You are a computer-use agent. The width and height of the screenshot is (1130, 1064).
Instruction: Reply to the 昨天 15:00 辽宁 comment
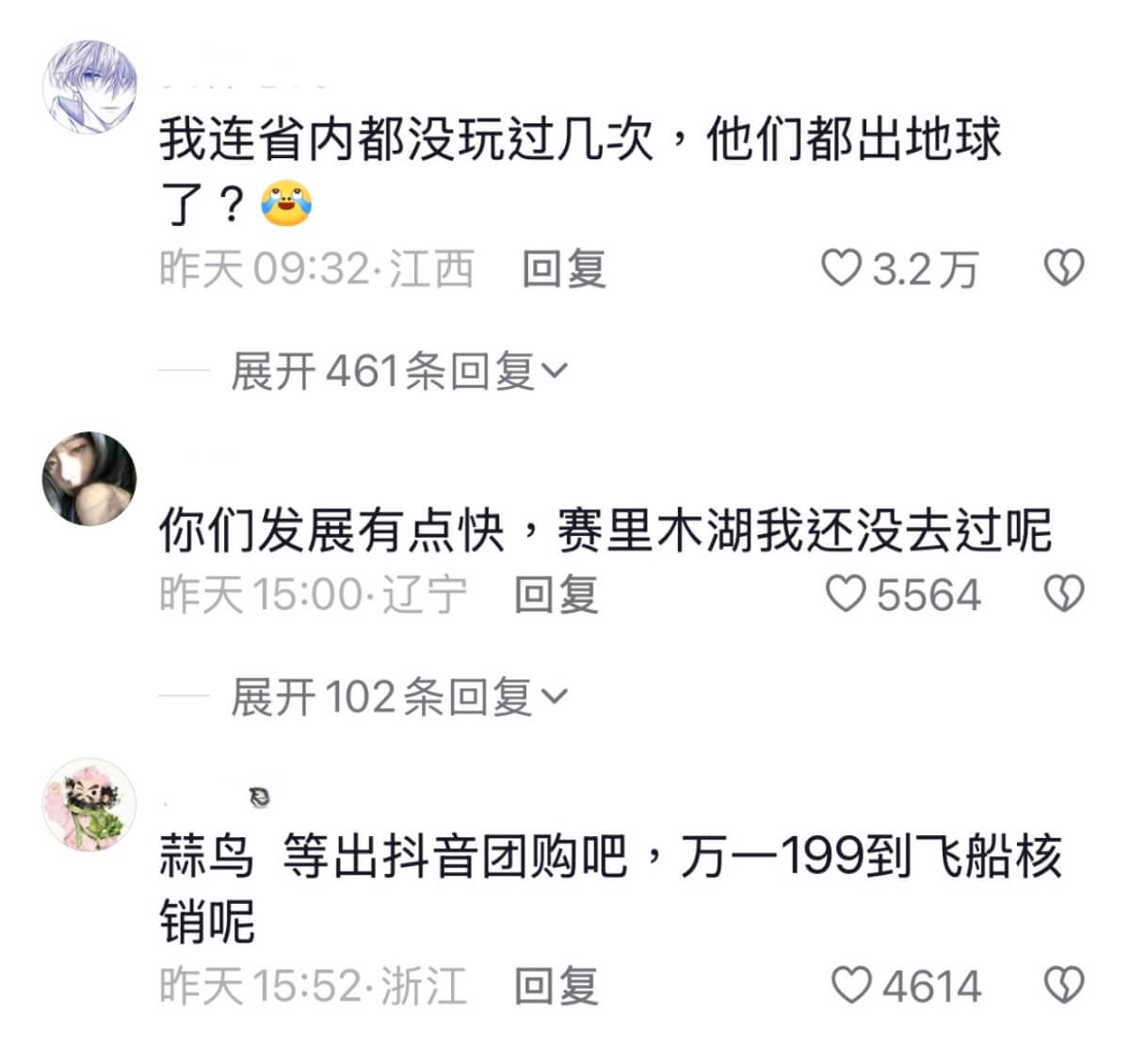(x=556, y=594)
